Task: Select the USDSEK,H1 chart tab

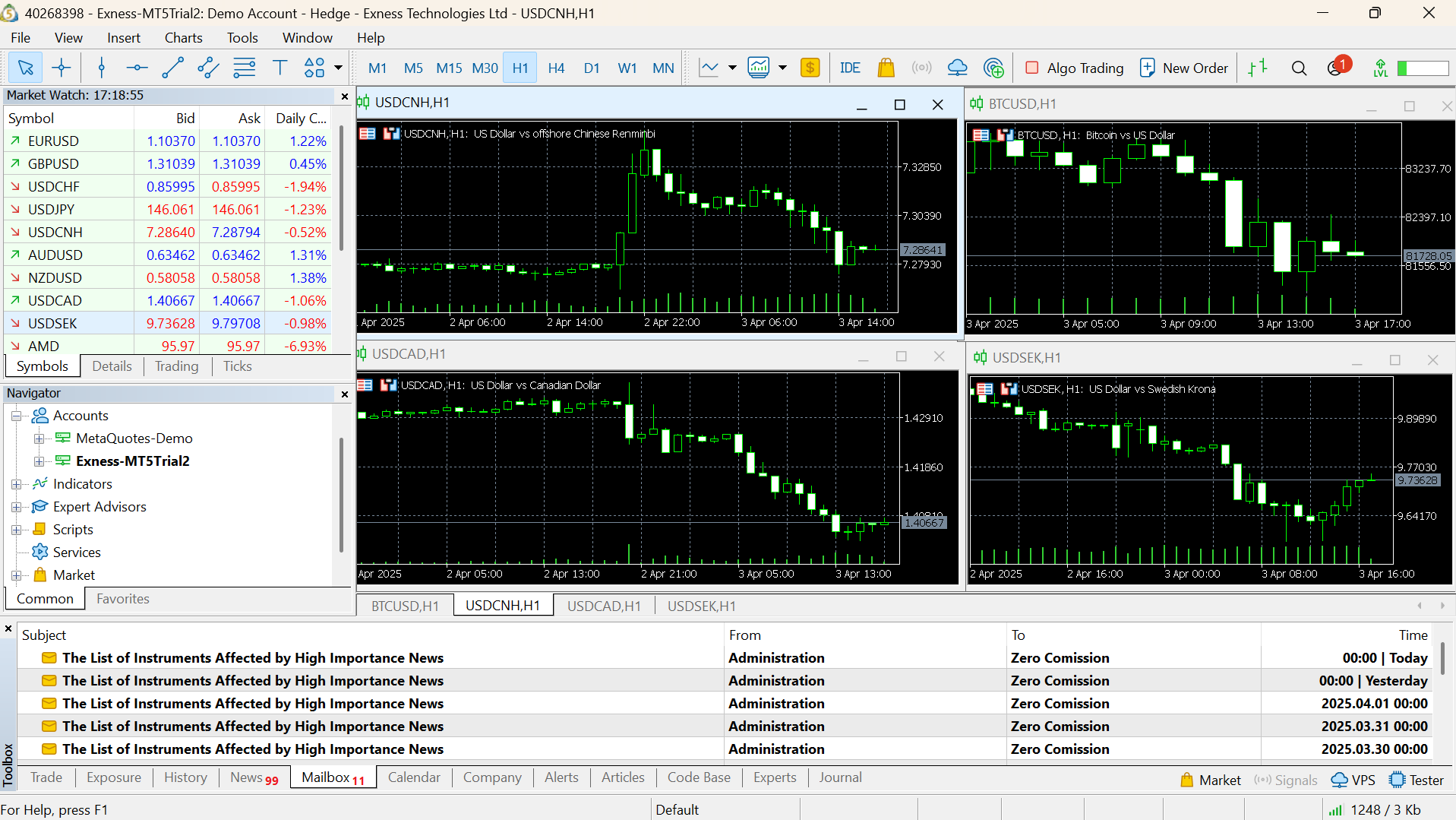Action: click(701, 606)
